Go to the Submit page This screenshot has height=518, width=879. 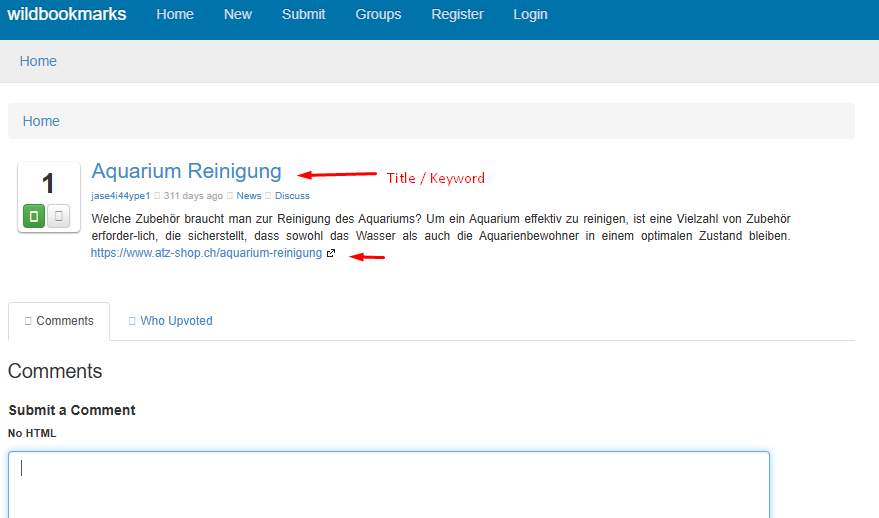coord(303,14)
